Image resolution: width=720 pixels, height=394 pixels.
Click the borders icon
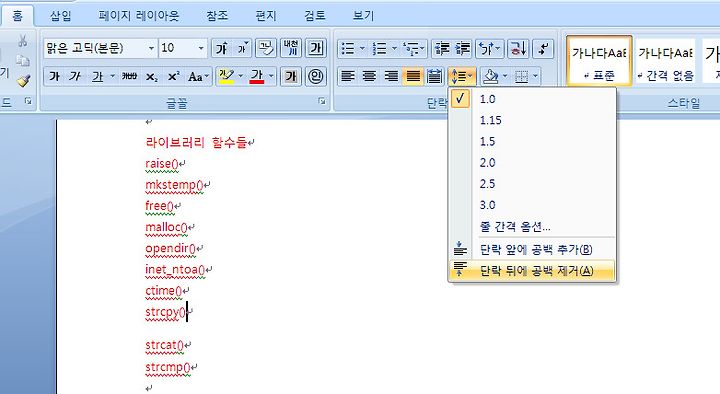click(522, 76)
